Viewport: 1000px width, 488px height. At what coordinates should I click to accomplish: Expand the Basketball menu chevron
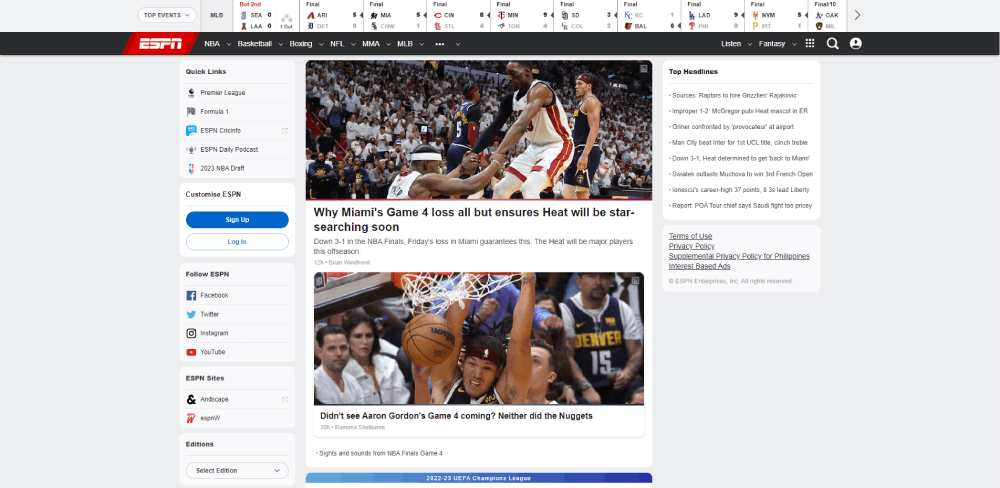tap(280, 45)
